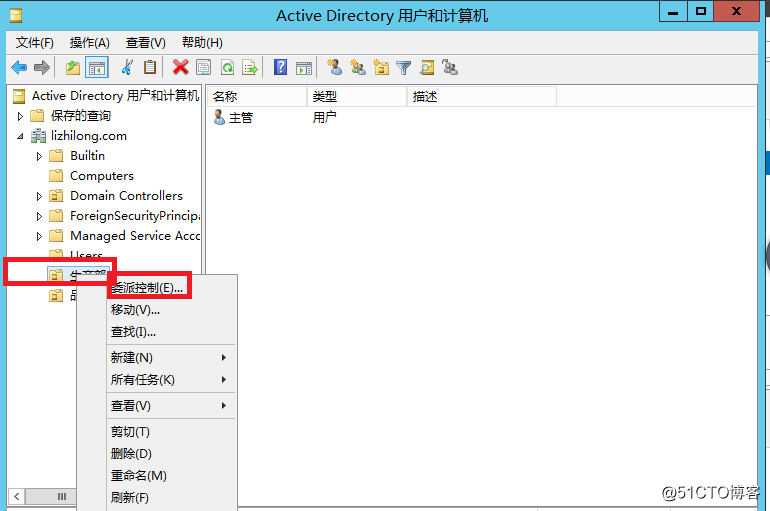This screenshot has width=770, height=511.
Task: Expand the Managed Service Accounts node
Action: [x=39, y=237]
